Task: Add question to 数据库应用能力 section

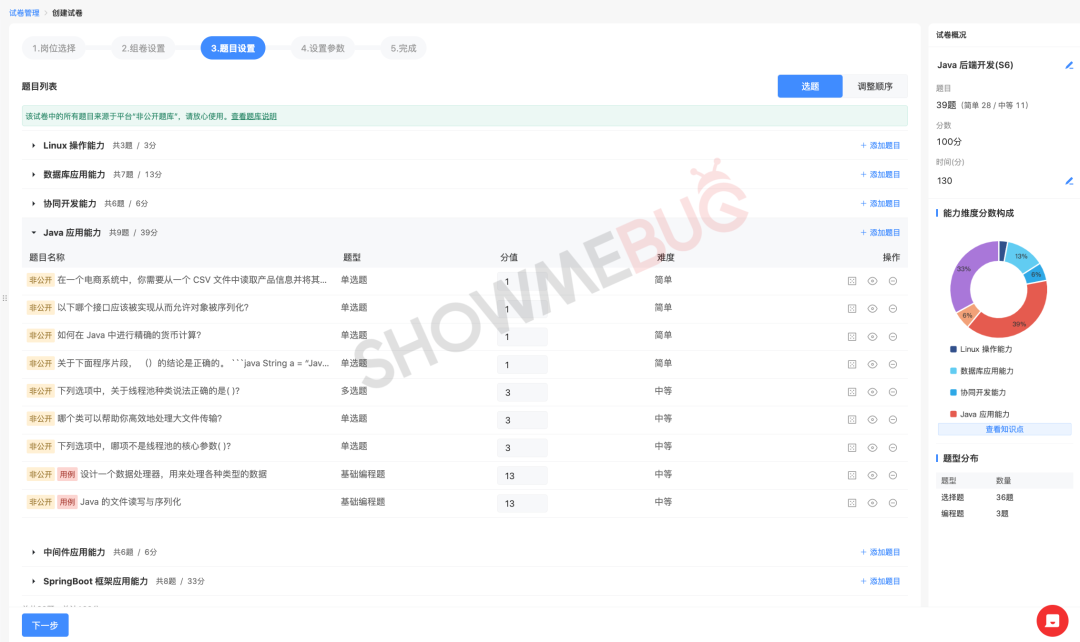Action: pyautogui.click(x=880, y=174)
